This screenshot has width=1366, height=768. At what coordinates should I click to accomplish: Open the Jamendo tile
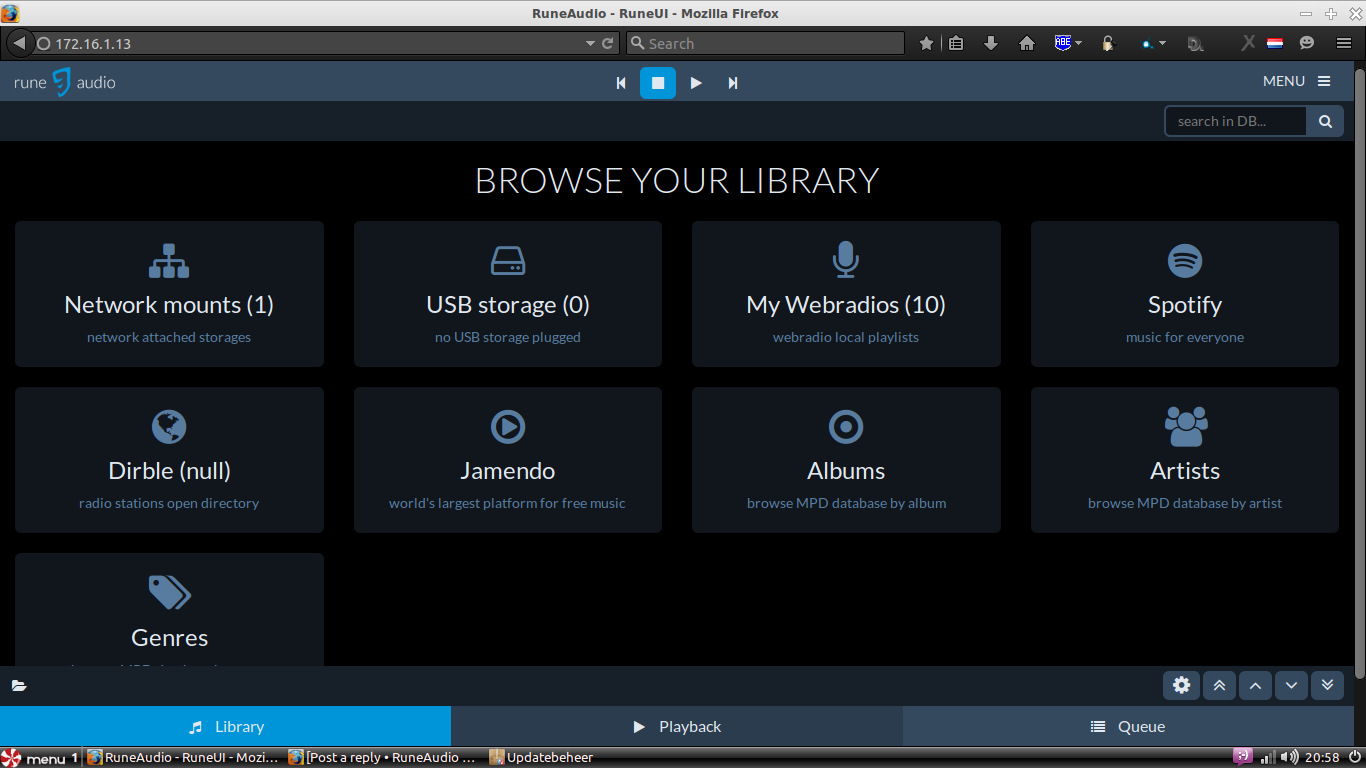508,460
